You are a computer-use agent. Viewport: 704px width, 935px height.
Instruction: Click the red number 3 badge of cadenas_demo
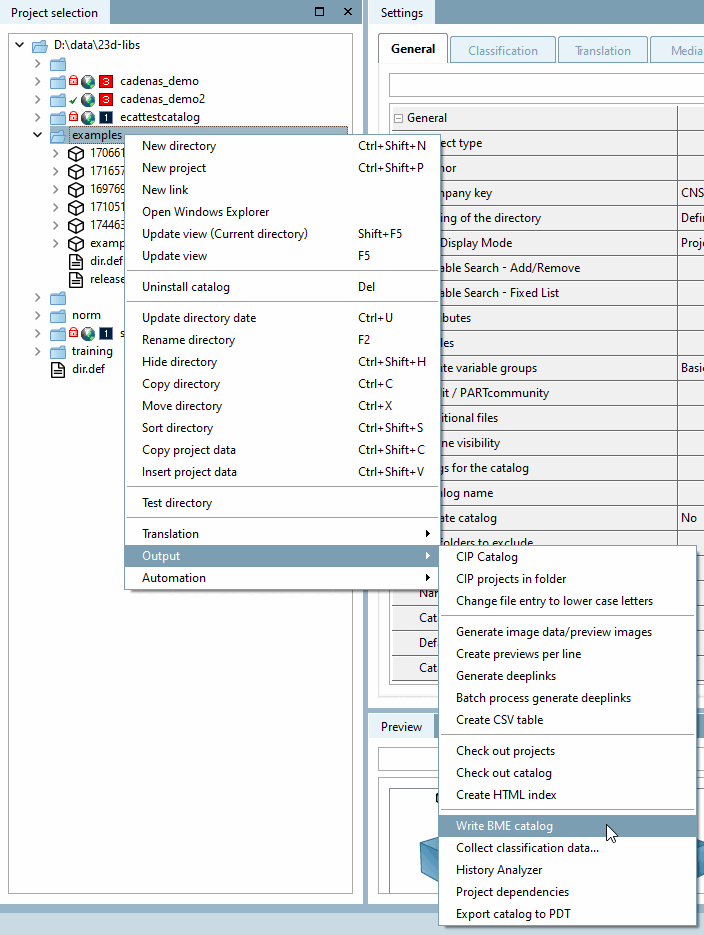pos(106,82)
